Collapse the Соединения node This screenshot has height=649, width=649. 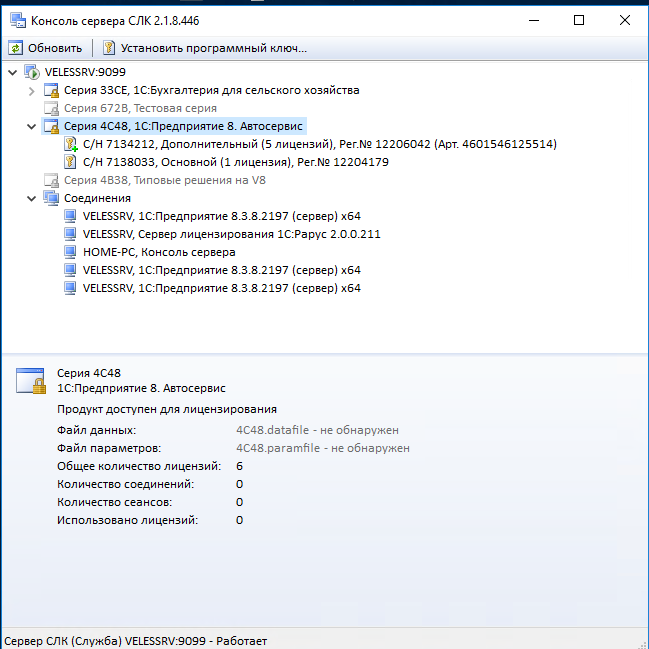[x=32, y=199]
